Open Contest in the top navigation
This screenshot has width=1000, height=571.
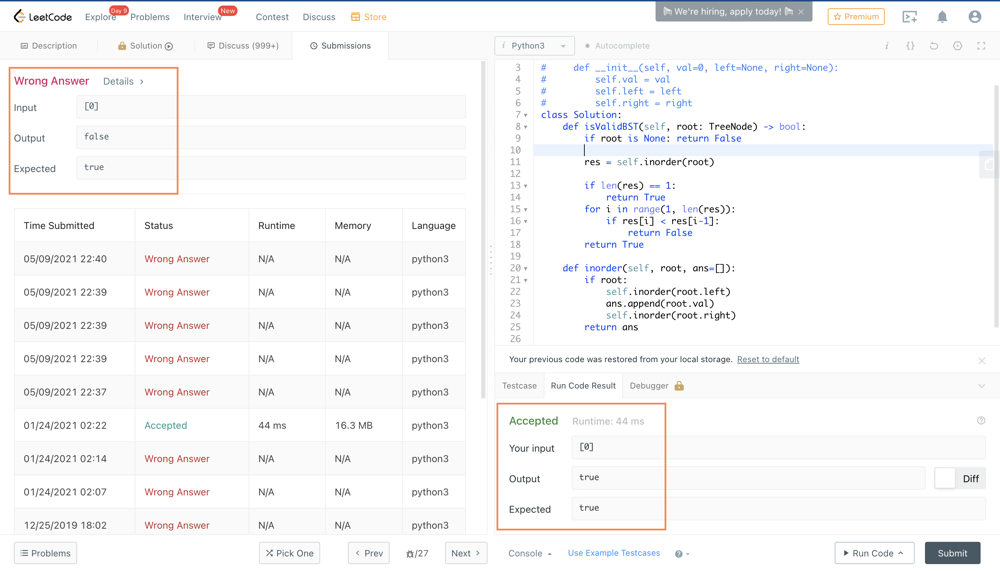point(272,17)
